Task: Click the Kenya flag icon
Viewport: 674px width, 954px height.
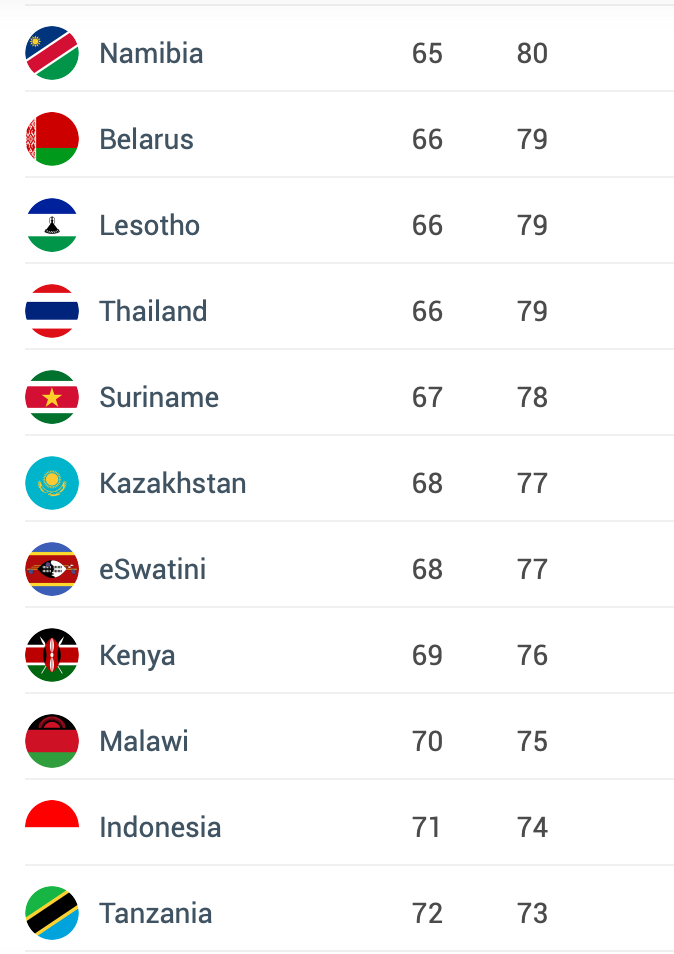Action: pyautogui.click(x=52, y=655)
